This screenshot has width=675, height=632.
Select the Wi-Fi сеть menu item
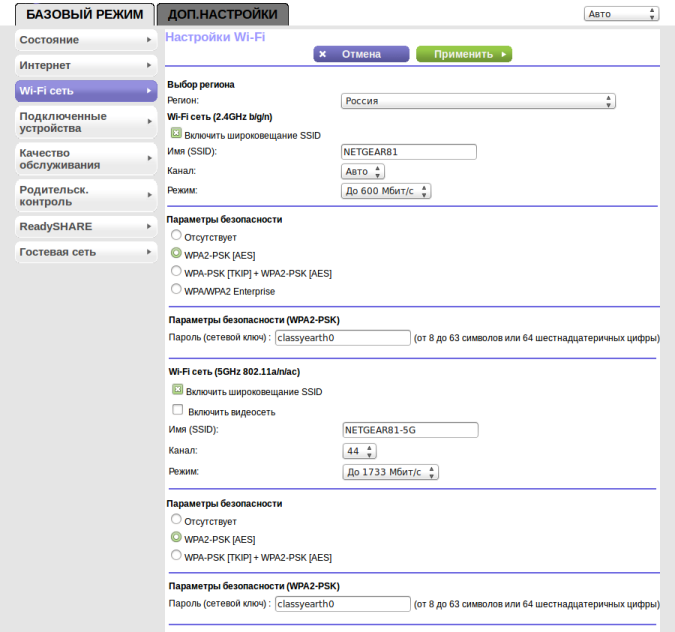86,91
